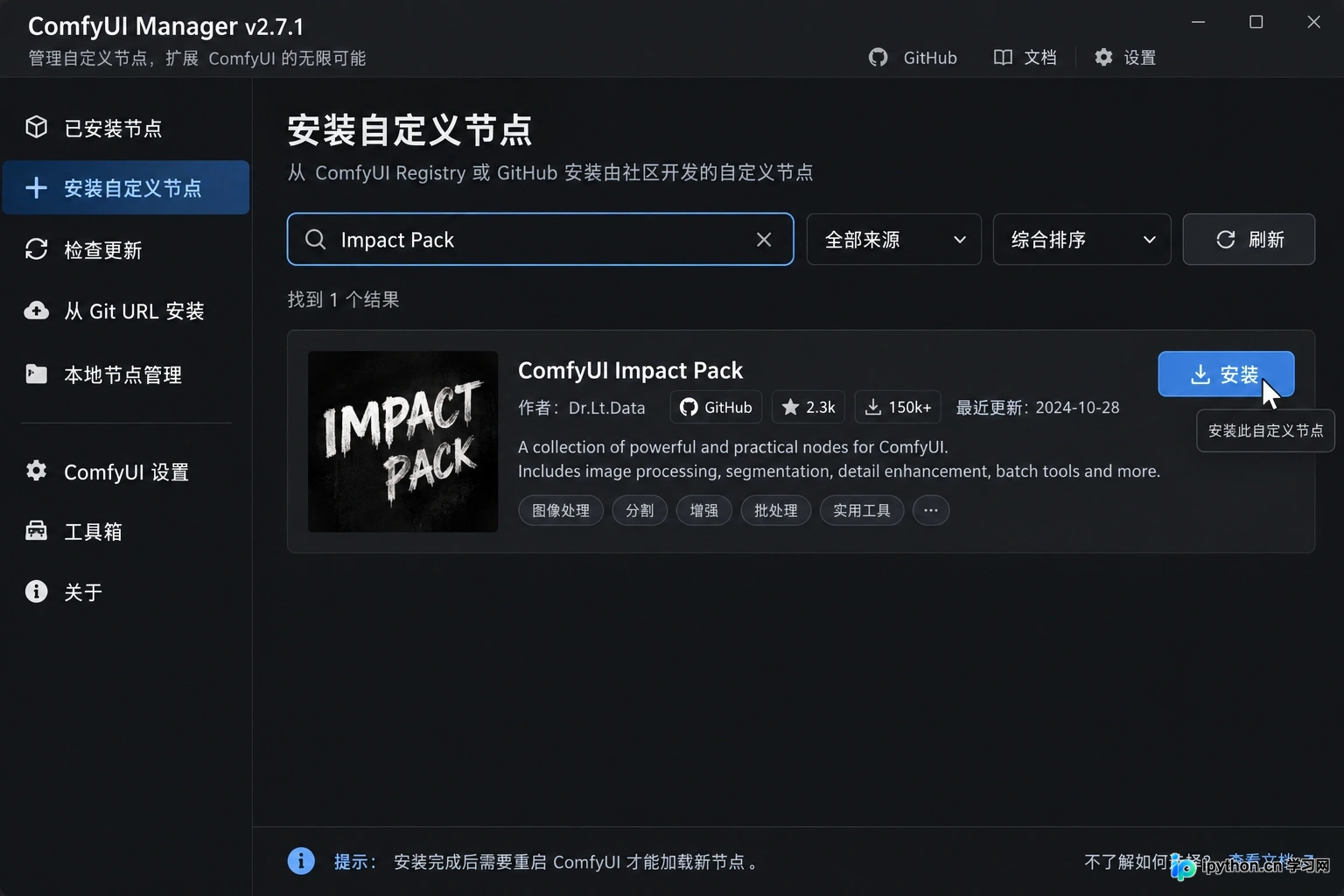The image size is (1344, 896).
Task: Open 文档 in the header
Action: (1025, 57)
